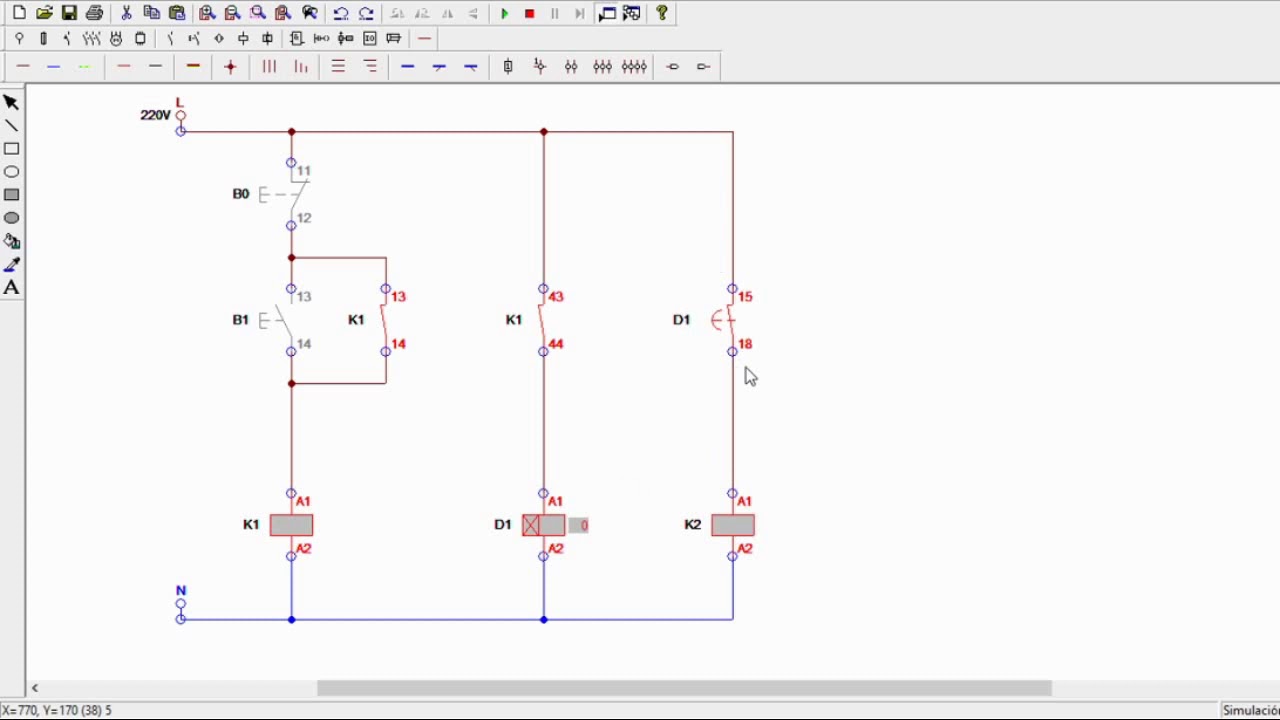Create a new document with the blank page icon
Image resolution: width=1280 pixels, height=720 pixels.
tap(19, 13)
